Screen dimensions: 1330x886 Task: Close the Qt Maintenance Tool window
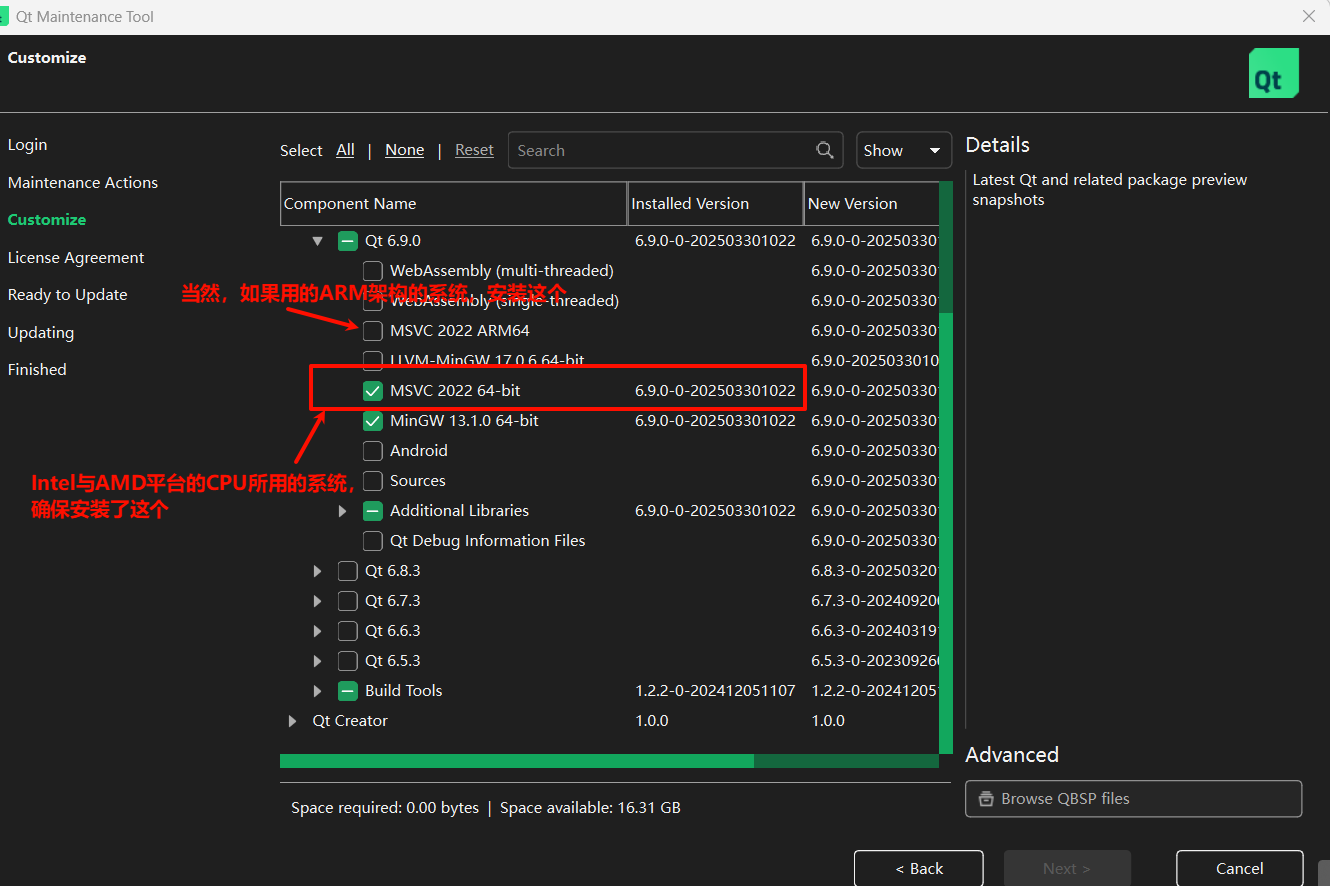[x=1309, y=17]
